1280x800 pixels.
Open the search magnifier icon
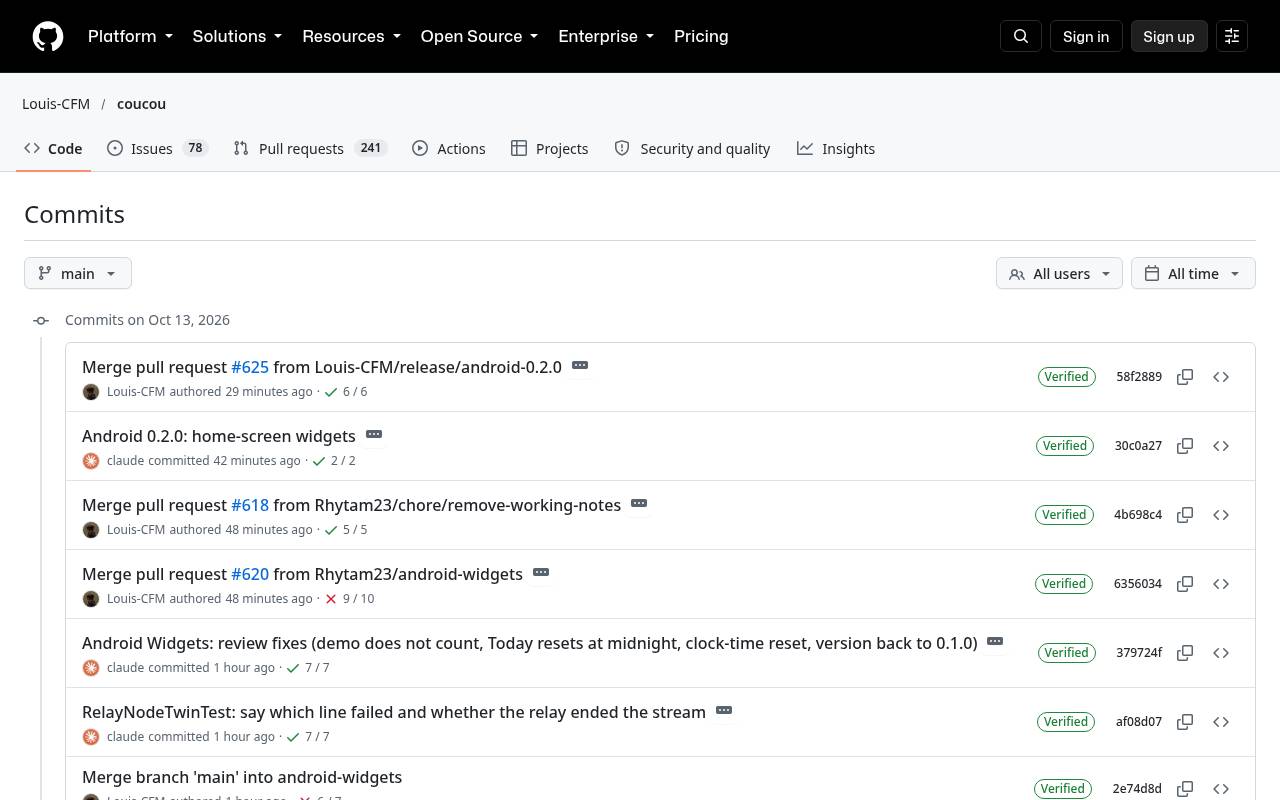(1021, 36)
